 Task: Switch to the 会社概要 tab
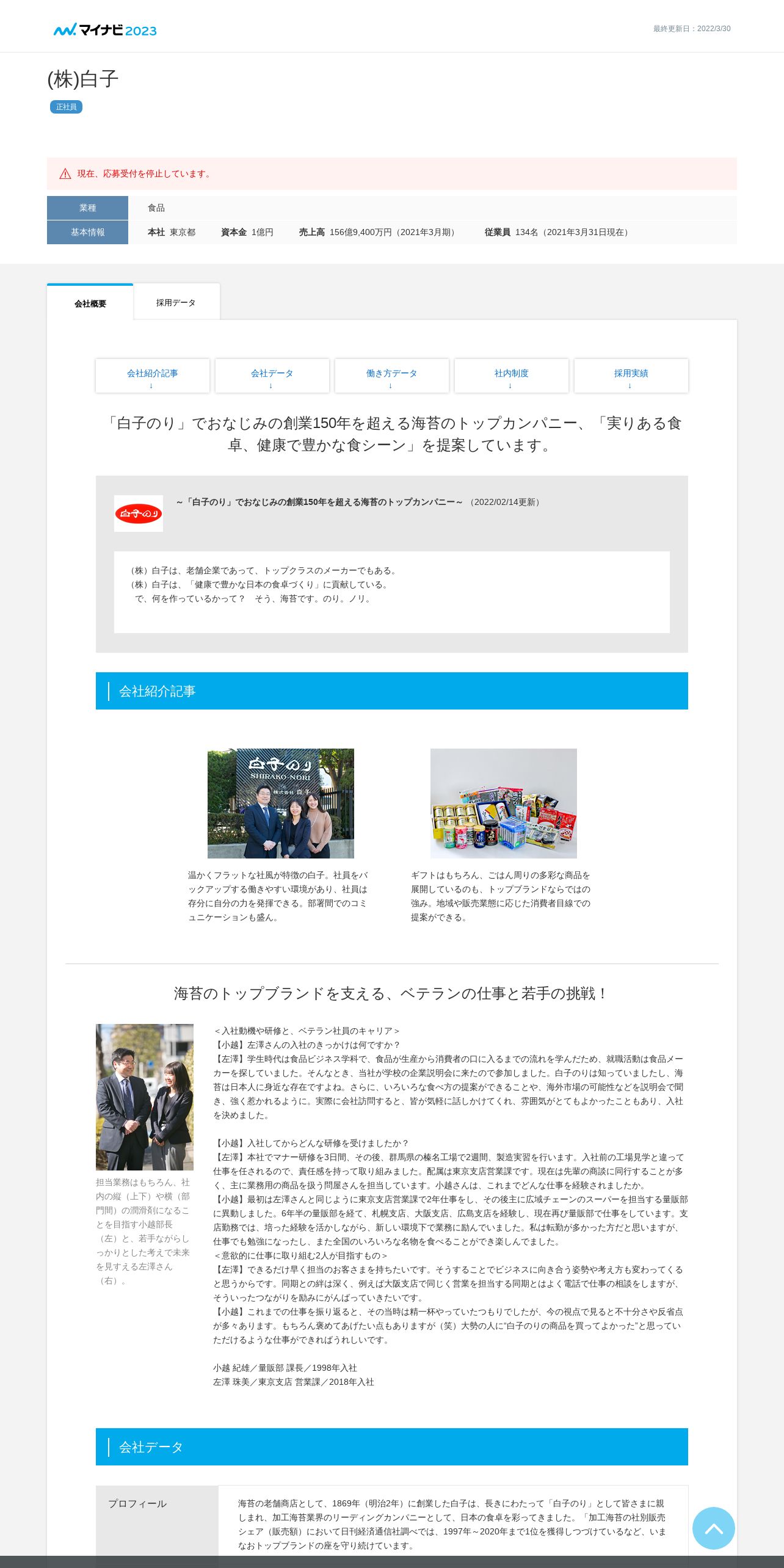(x=90, y=303)
